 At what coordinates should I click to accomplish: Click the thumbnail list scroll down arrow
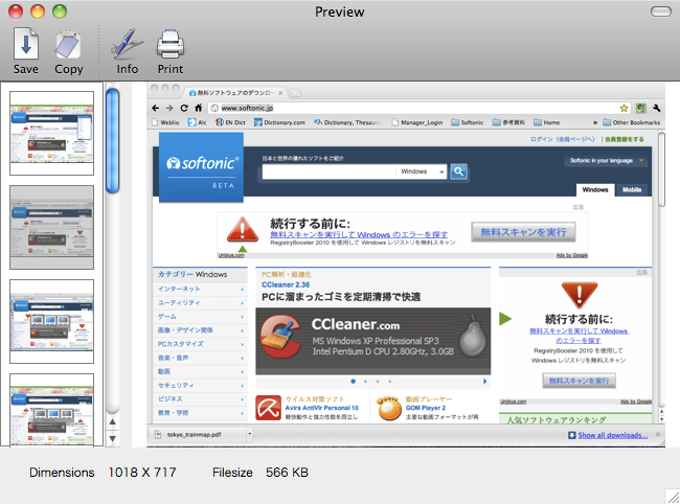coord(112,439)
